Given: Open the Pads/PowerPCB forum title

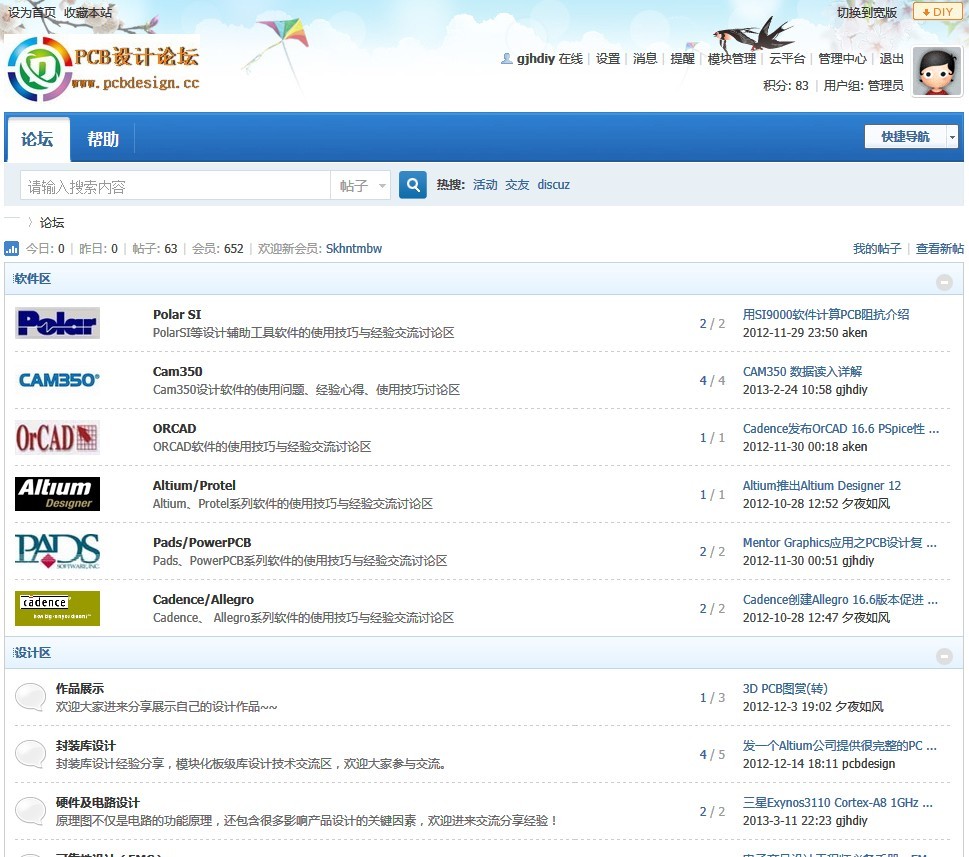Looking at the screenshot, I should point(202,542).
